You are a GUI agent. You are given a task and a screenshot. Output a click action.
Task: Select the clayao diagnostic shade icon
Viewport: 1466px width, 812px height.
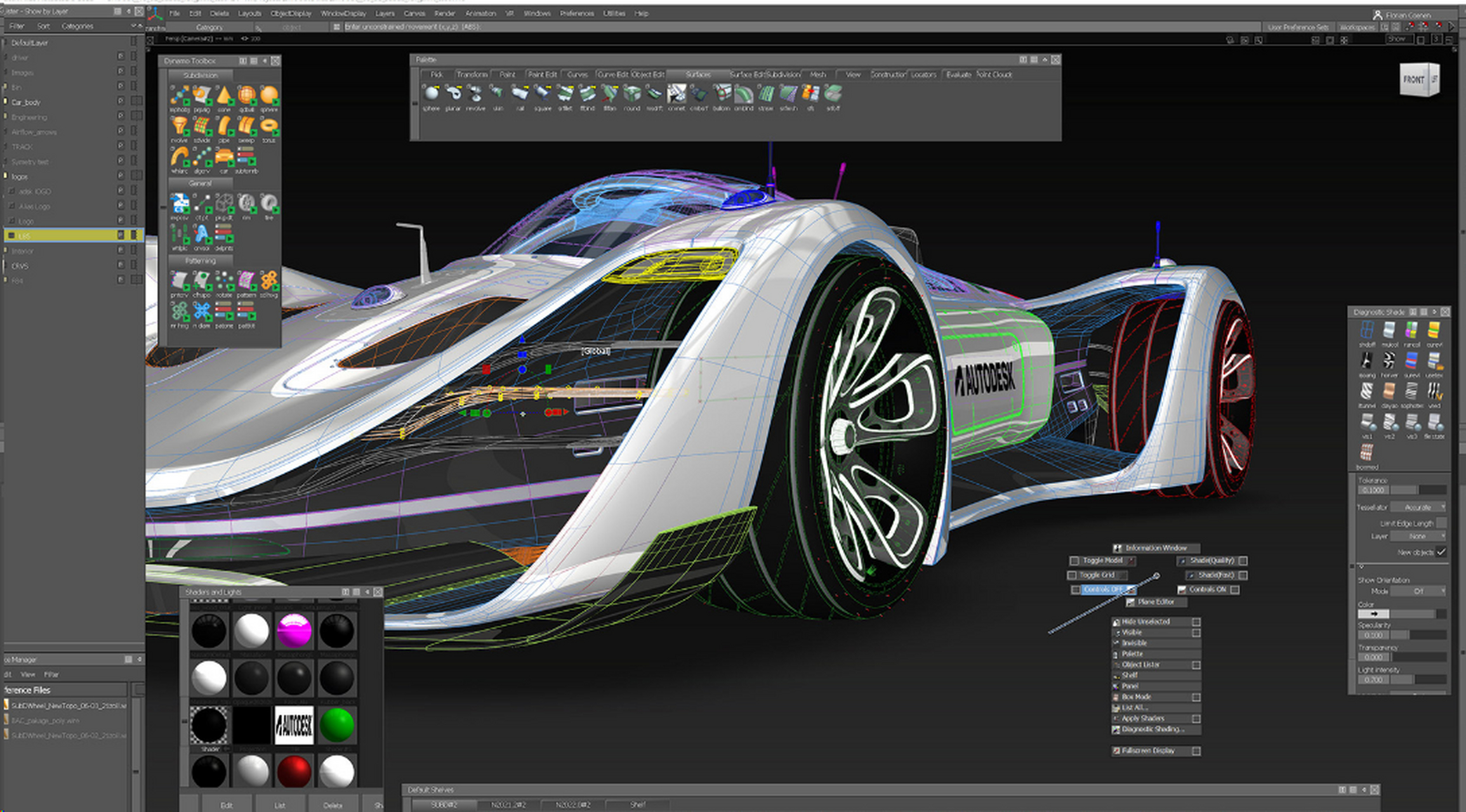point(1389,391)
